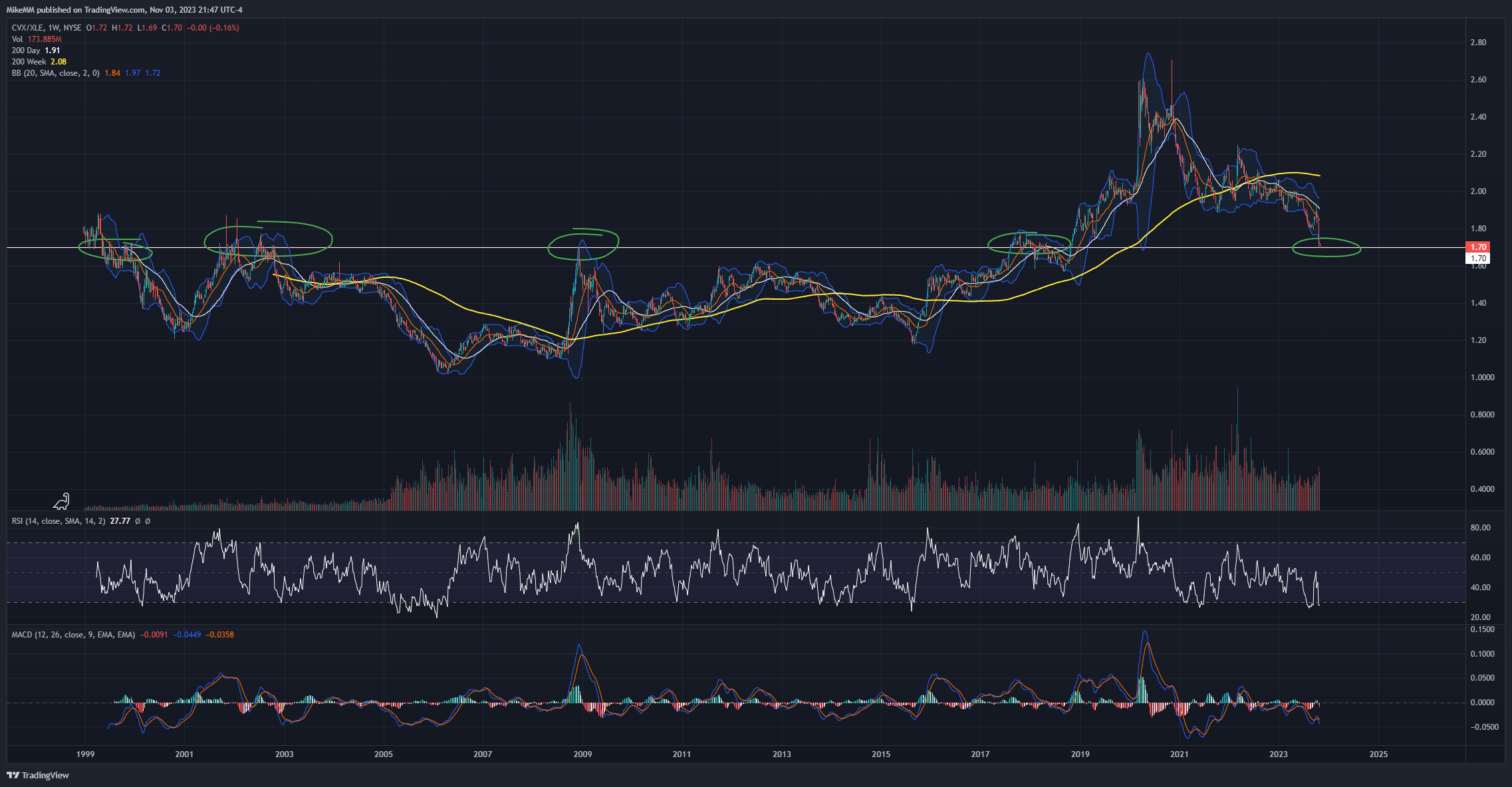Click the orange signal value -0.0358
The height and width of the screenshot is (787, 1512).
[219, 635]
